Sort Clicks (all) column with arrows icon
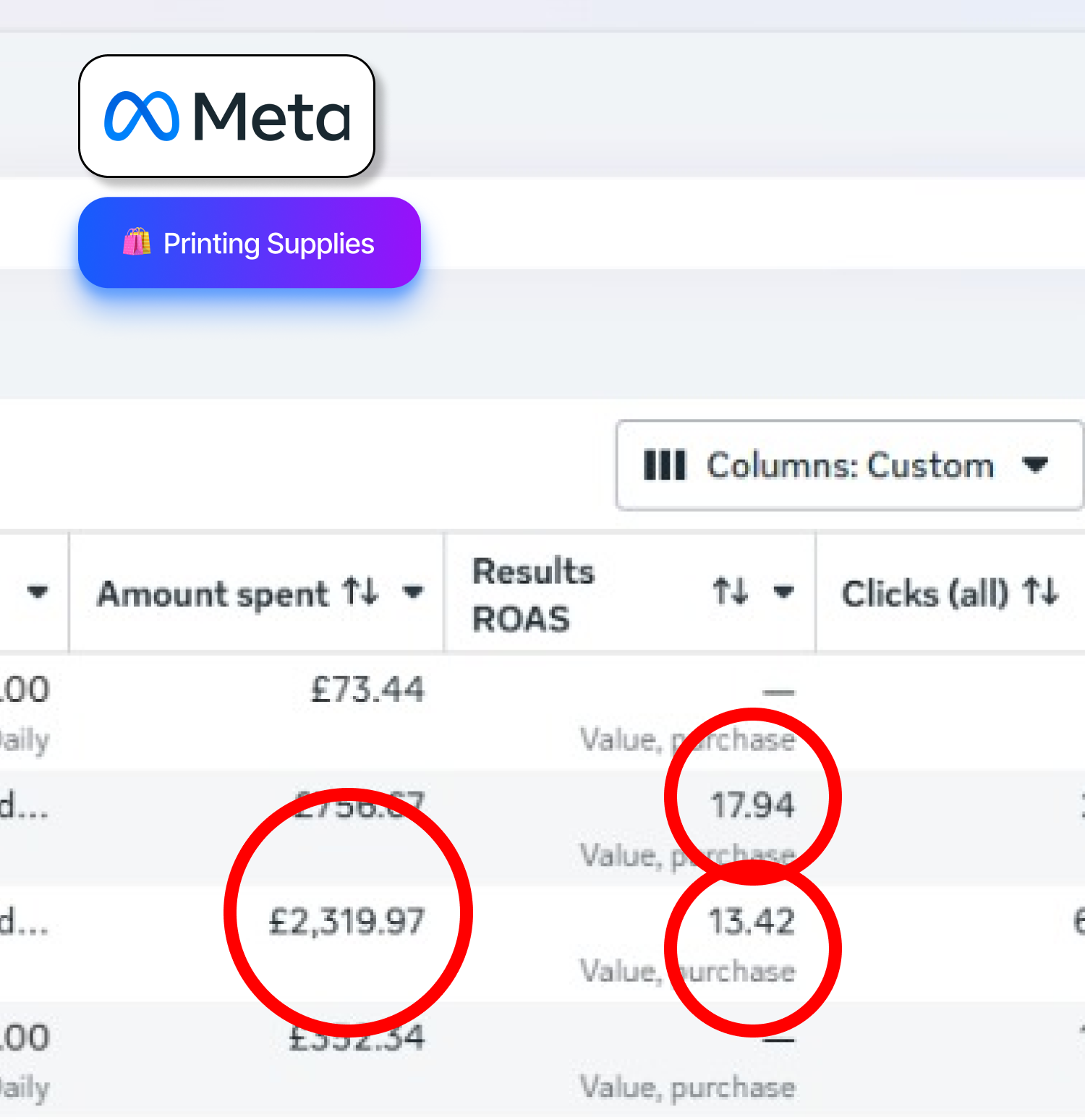This screenshot has height=1120, width=1085. tap(1041, 592)
